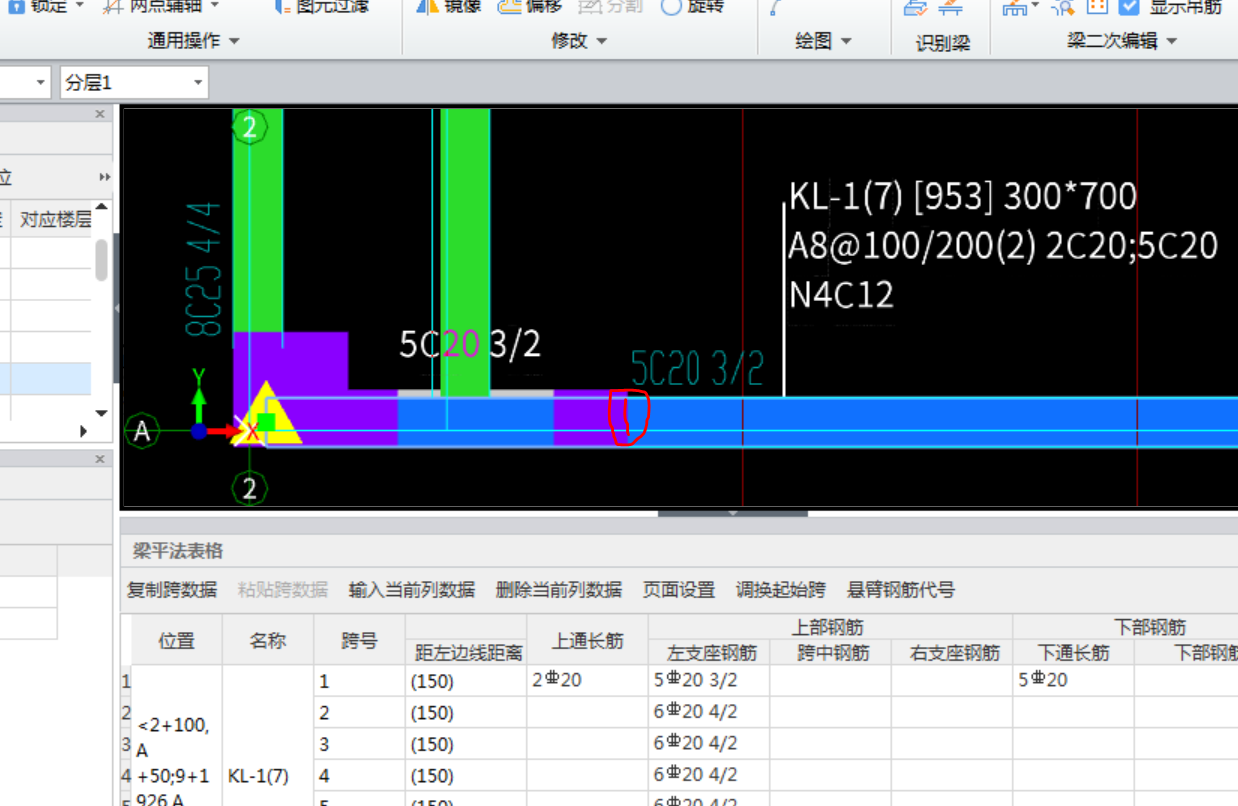
Task: Expand the 修改 group menu
Action: (x=579, y=41)
